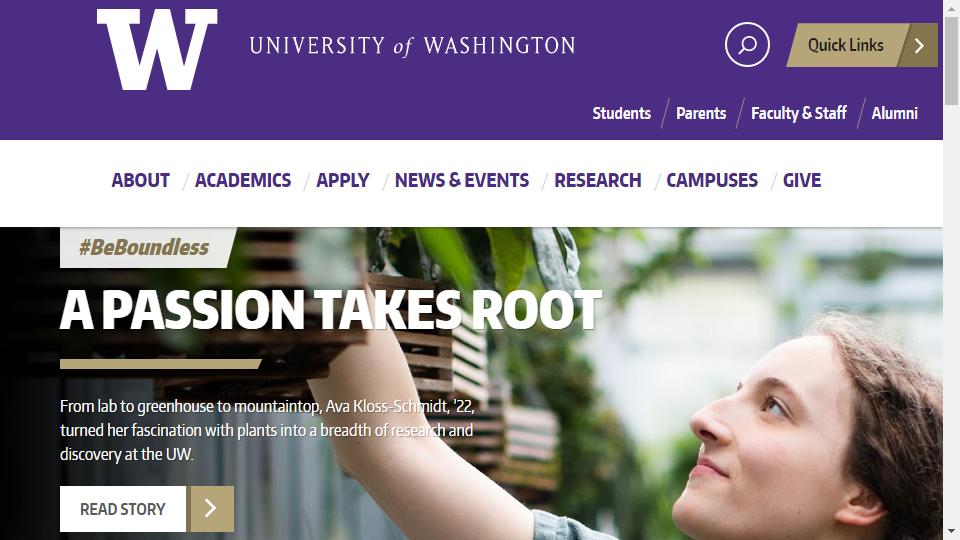Visit the Faculty & Staff link
This screenshot has height=540, width=960.
point(798,113)
